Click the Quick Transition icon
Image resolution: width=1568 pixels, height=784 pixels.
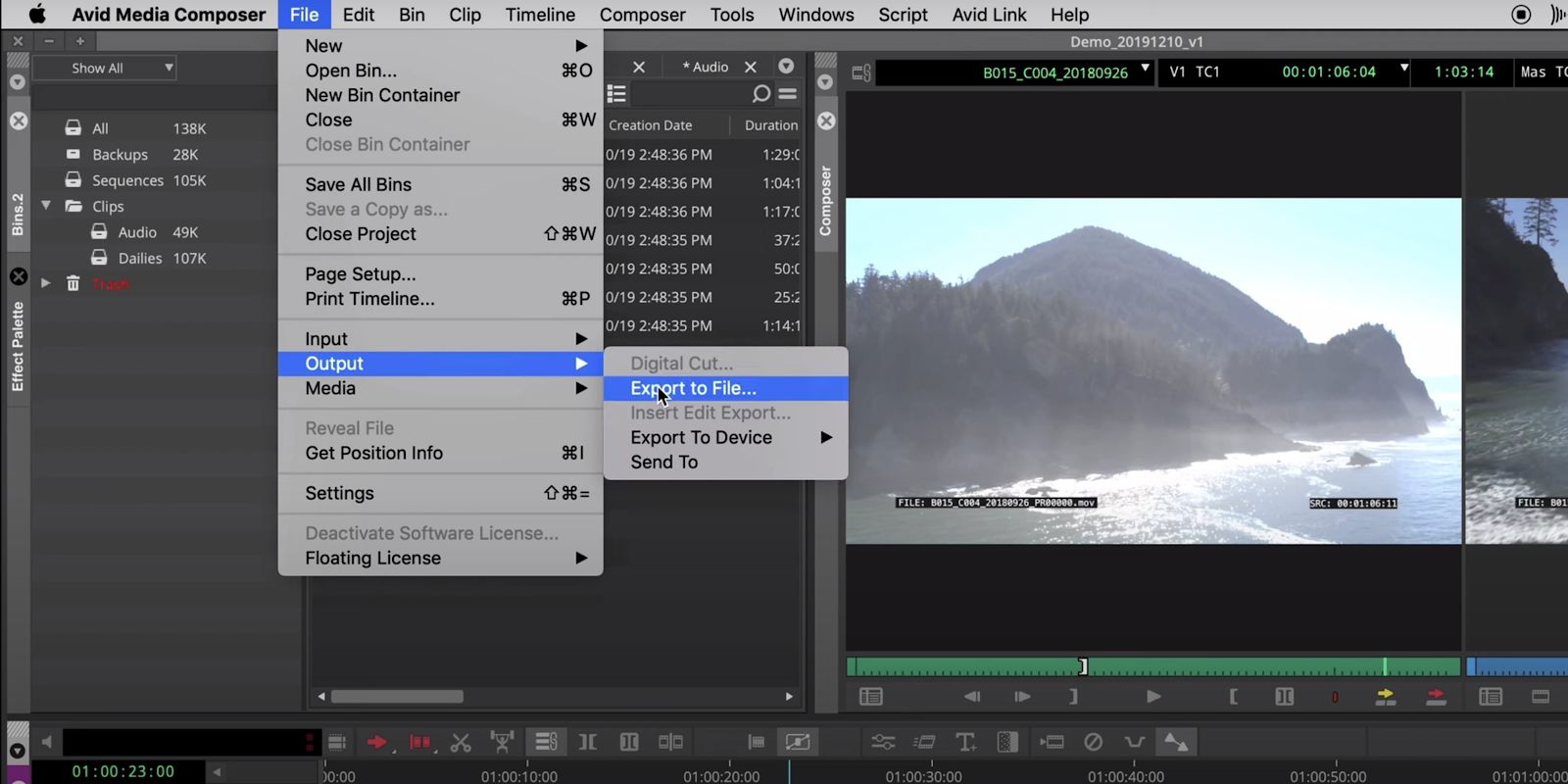1007,743
